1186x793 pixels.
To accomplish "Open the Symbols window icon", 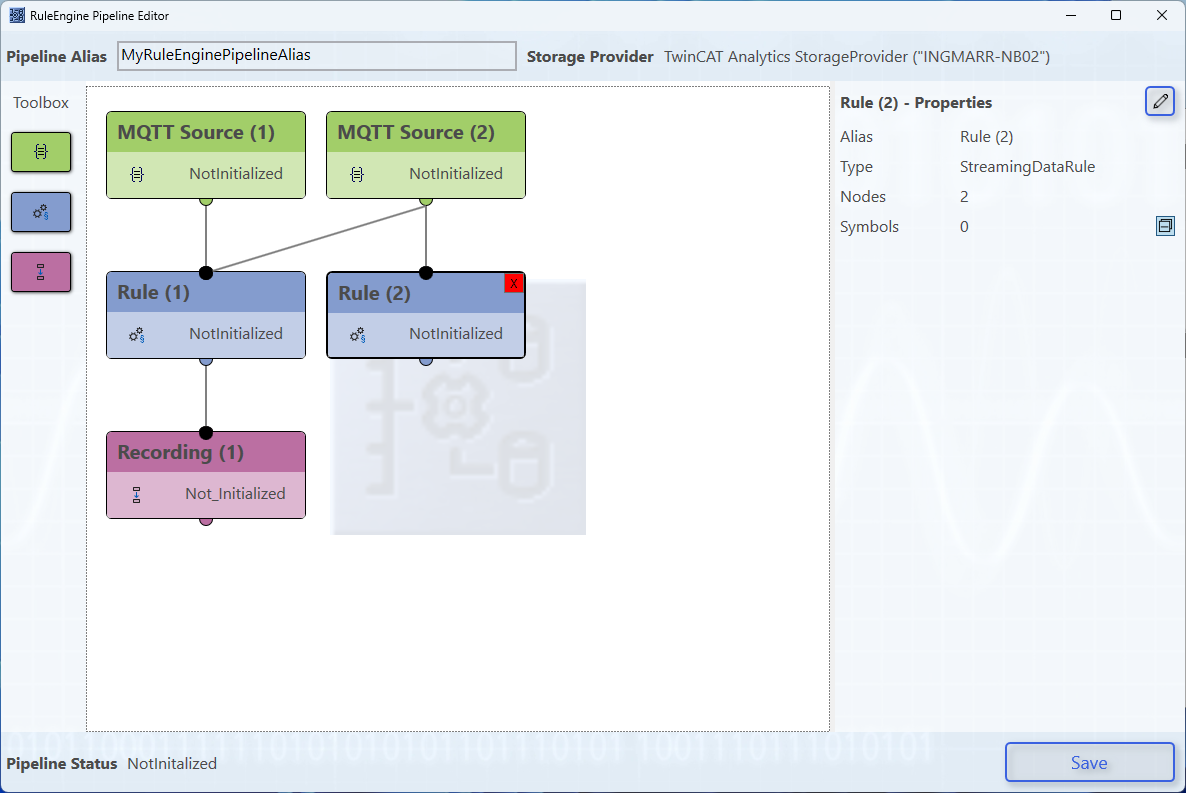I will (1166, 225).
